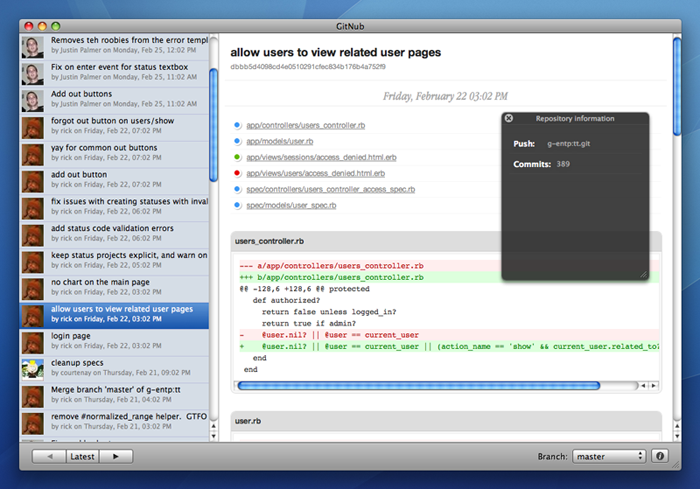Open app/views/users/access_denied.html.erb link
Image resolution: width=700 pixels, height=489 pixels.
pos(316,173)
